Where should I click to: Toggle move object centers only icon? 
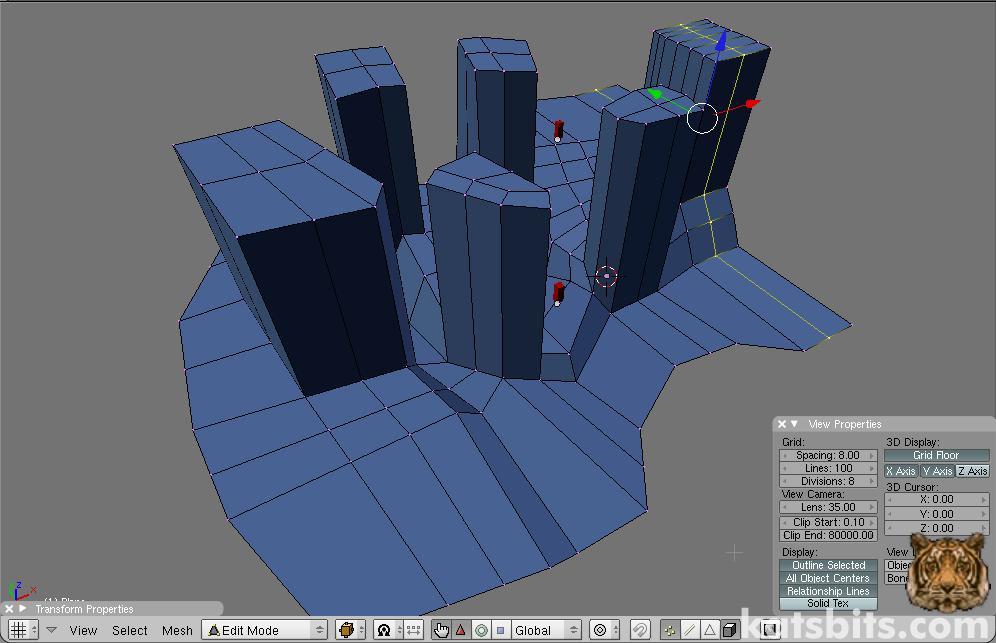(x=414, y=630)
